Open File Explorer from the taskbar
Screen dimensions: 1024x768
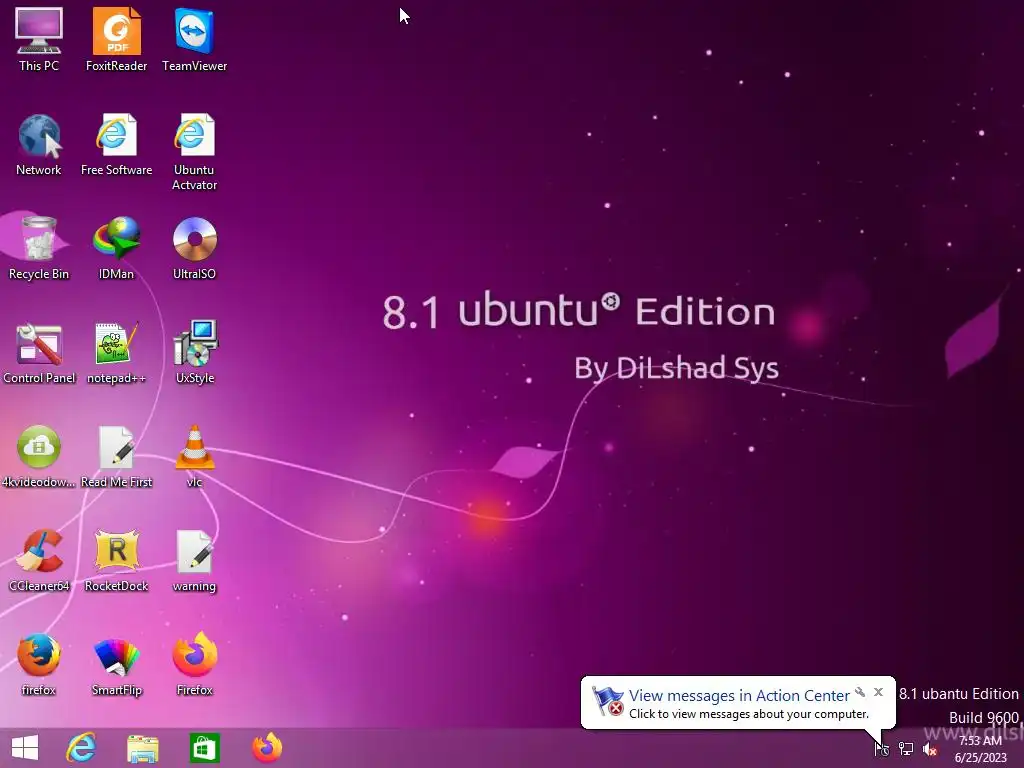pos(142,748)
